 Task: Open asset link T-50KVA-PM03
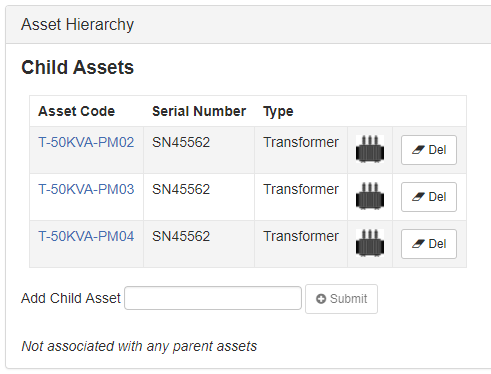[86, 189]
